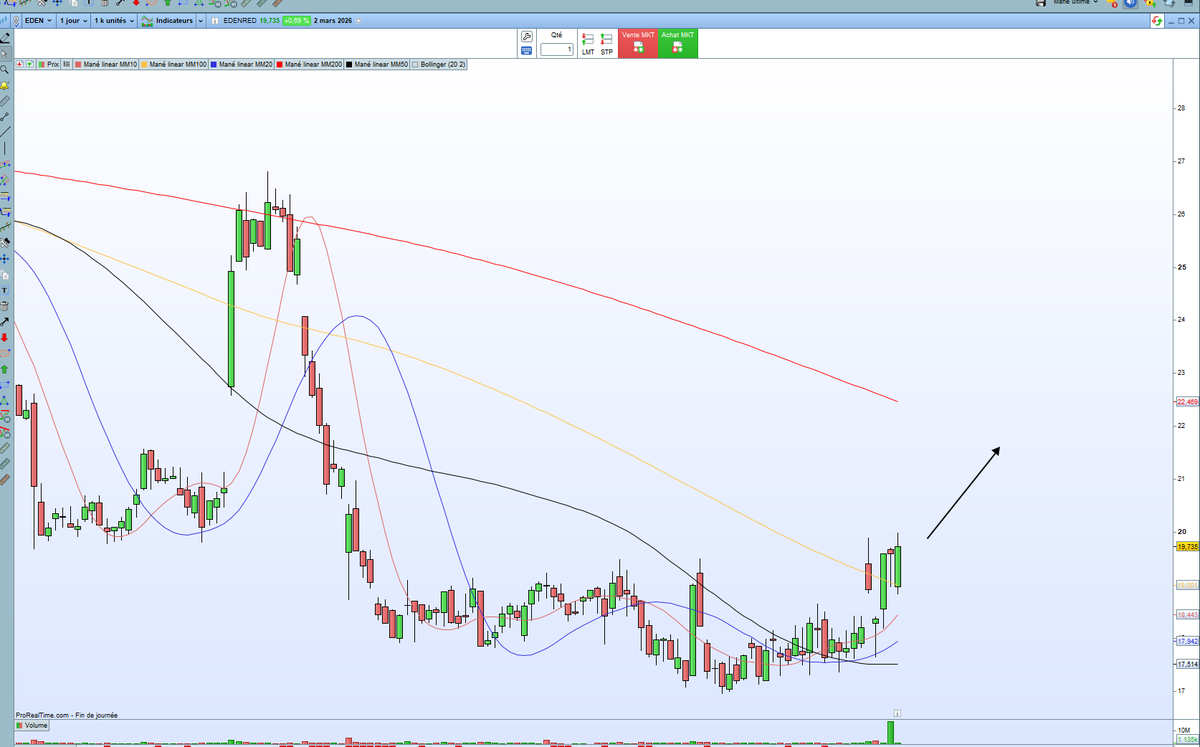Click the small circle icon after the date
This screenshot has height=747, width=1200.
(x=358, y=20)
